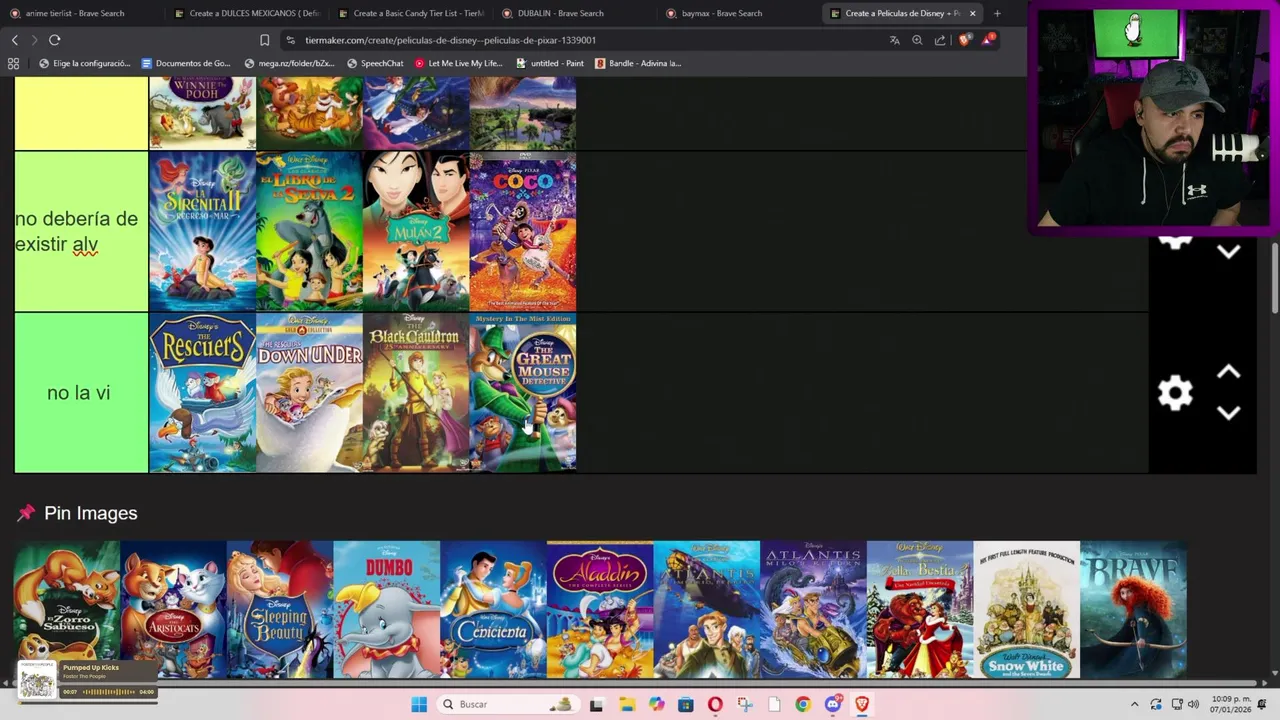The width and height of the screenshot is (1280, 720).
Task: Move 'no debería de existir alv' row down
Action: pos(1229,251)
